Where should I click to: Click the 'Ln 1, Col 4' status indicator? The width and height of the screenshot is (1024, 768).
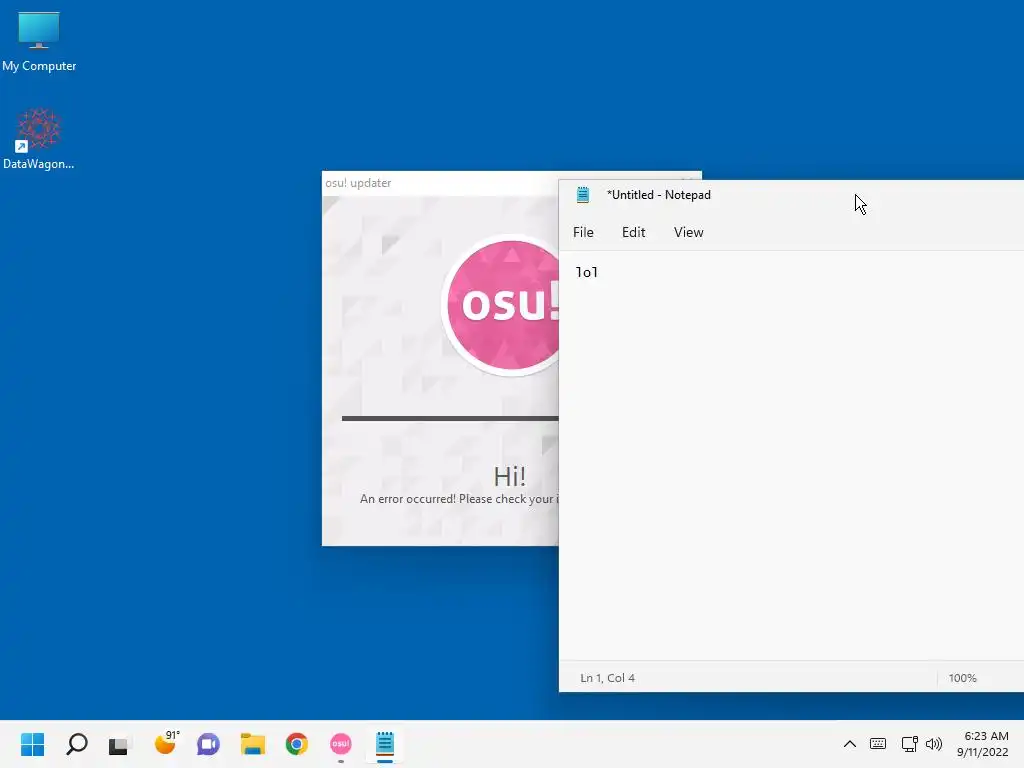[x=607, y=678]
